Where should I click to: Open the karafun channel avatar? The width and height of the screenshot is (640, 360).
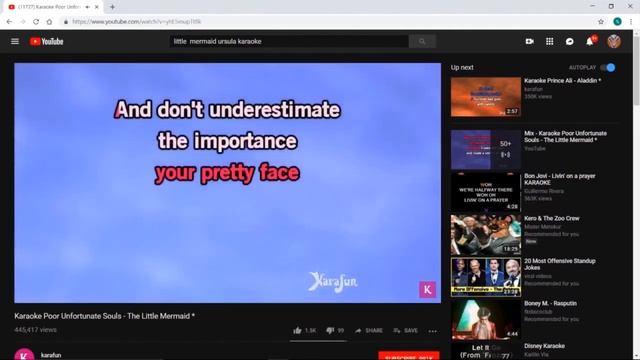pos(24,354)
